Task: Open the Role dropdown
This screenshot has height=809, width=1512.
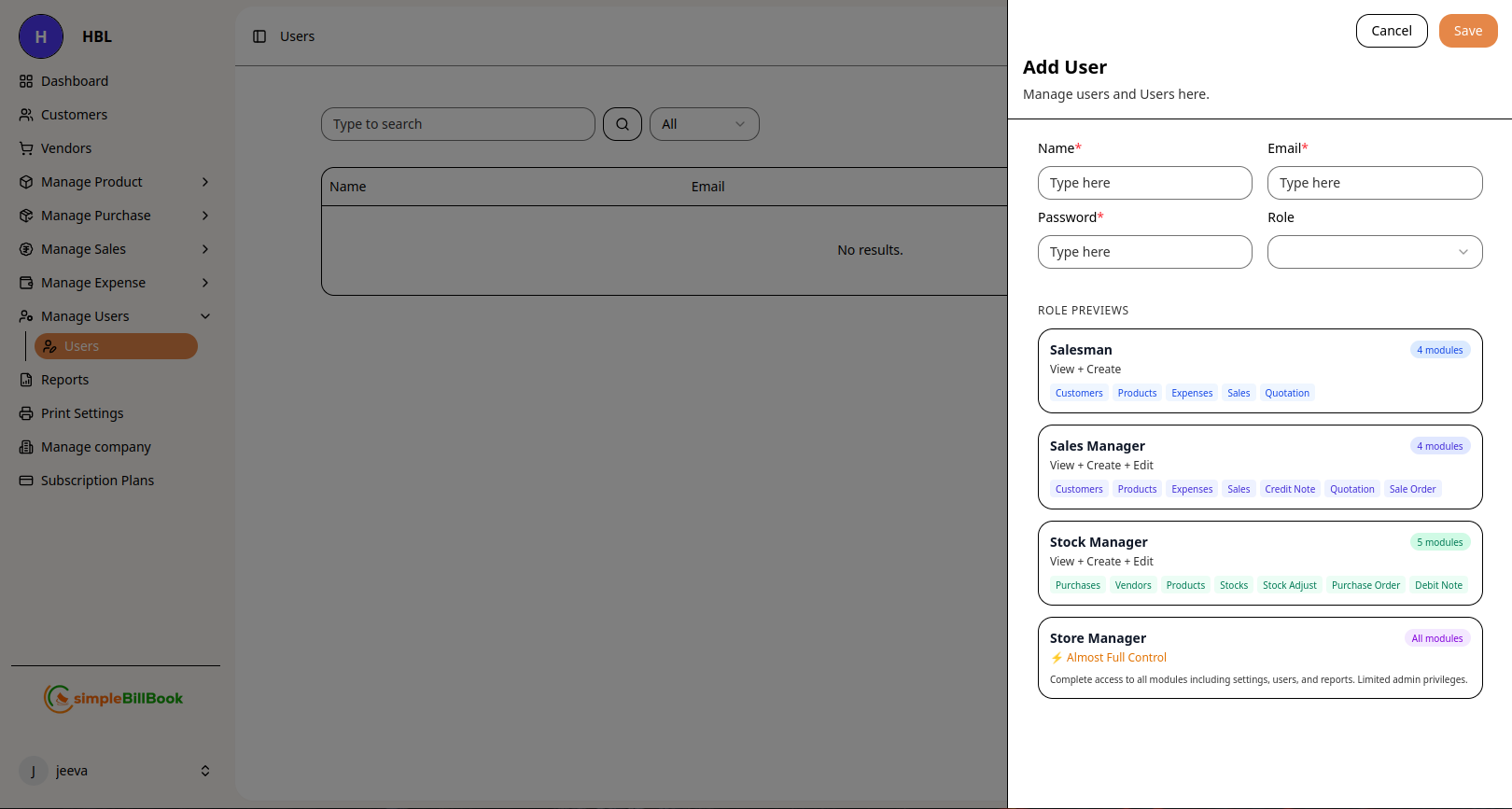Action: pos(1374,252)
